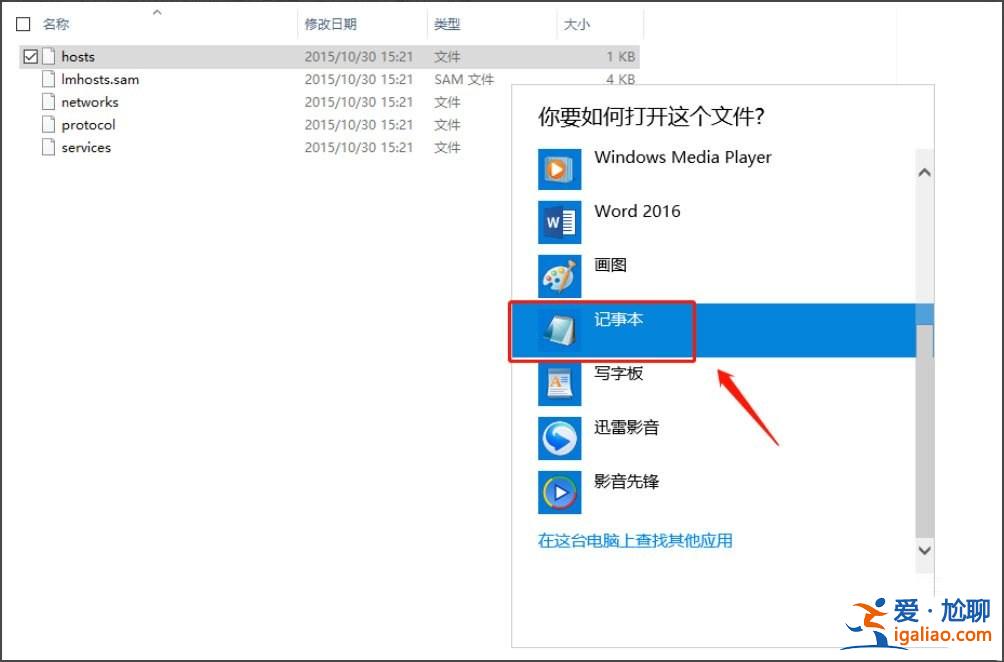The height and width of the screenshot is (662, 1004).
Task: Select the services file in the list
Action: click(x=85, y=147)
